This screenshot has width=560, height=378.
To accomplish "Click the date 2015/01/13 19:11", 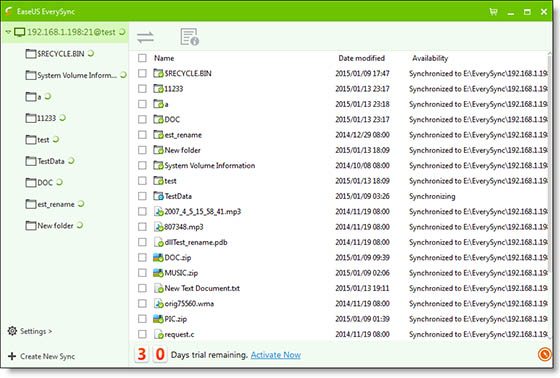I will (362, 288).
